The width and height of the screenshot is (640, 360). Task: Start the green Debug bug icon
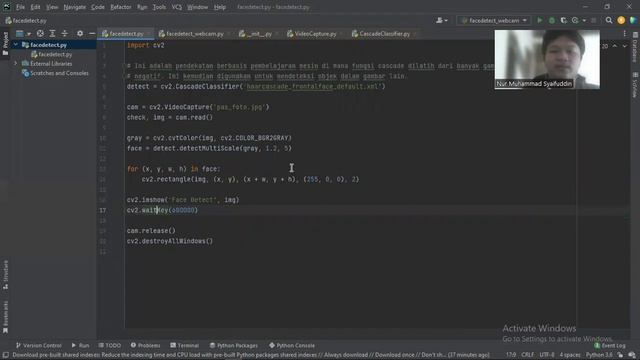tap(552, 20)
